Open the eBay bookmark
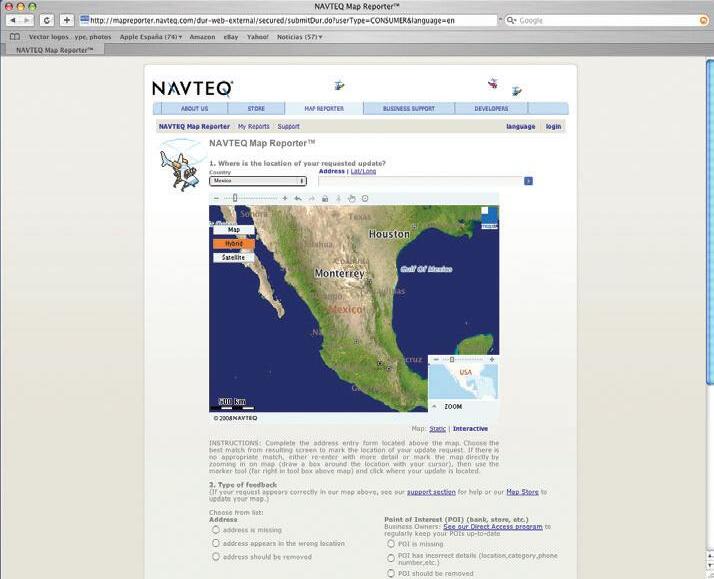This screenshot has height=579, width=714. coord(231,37)
